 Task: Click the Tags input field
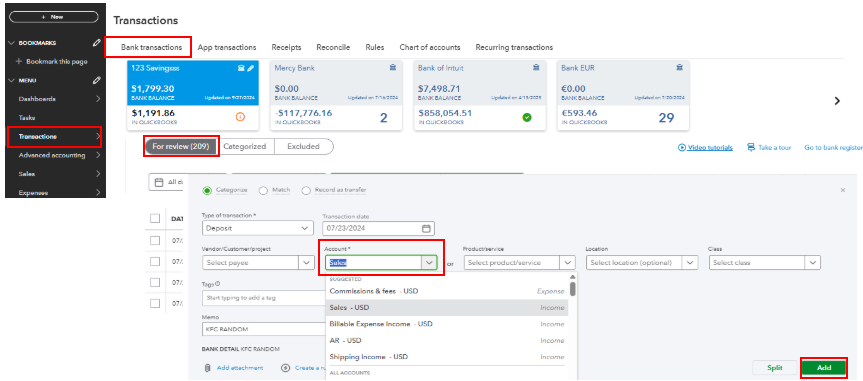[264, 298]
